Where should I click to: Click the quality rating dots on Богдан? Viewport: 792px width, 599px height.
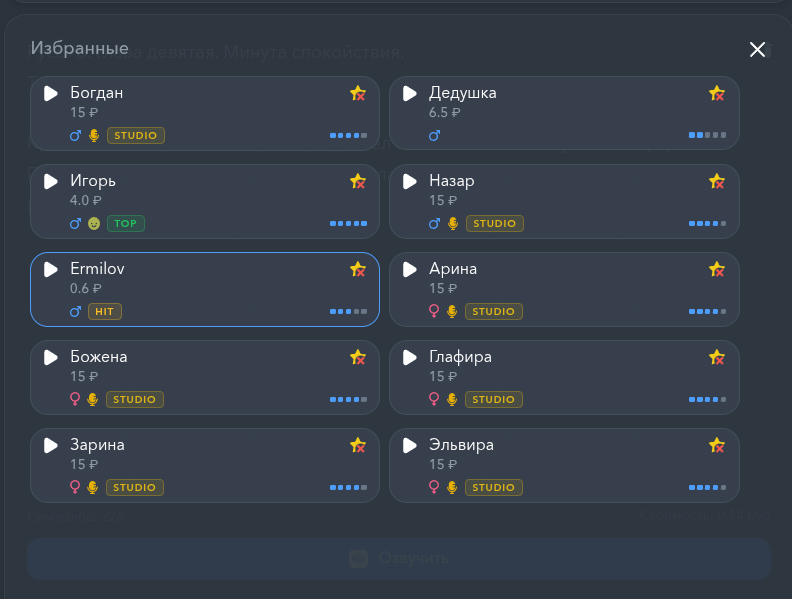pyautogui.click(x=348, y=135)
